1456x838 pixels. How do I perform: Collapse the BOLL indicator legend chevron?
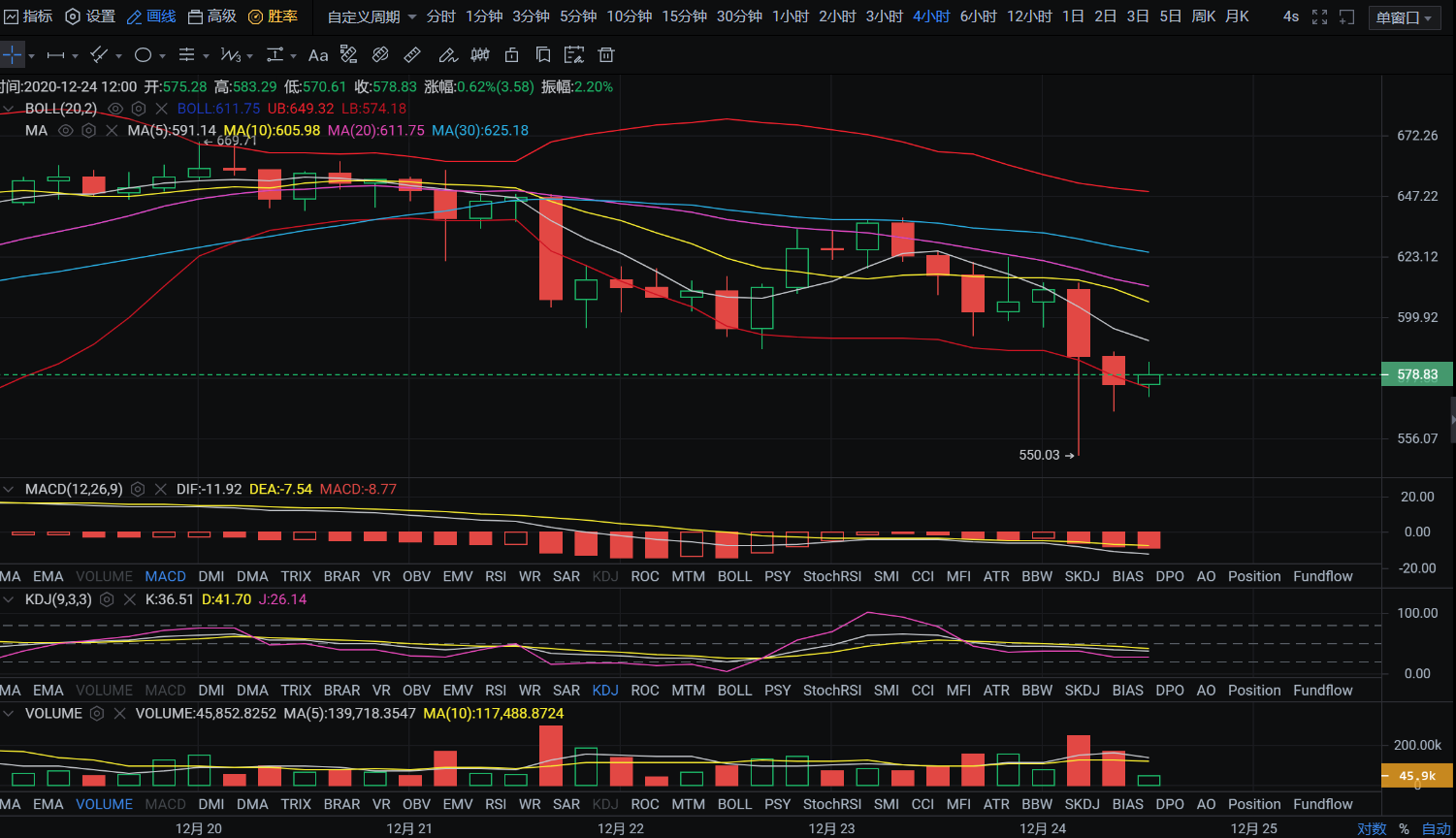pyautogui.click(x=9, y=109)
